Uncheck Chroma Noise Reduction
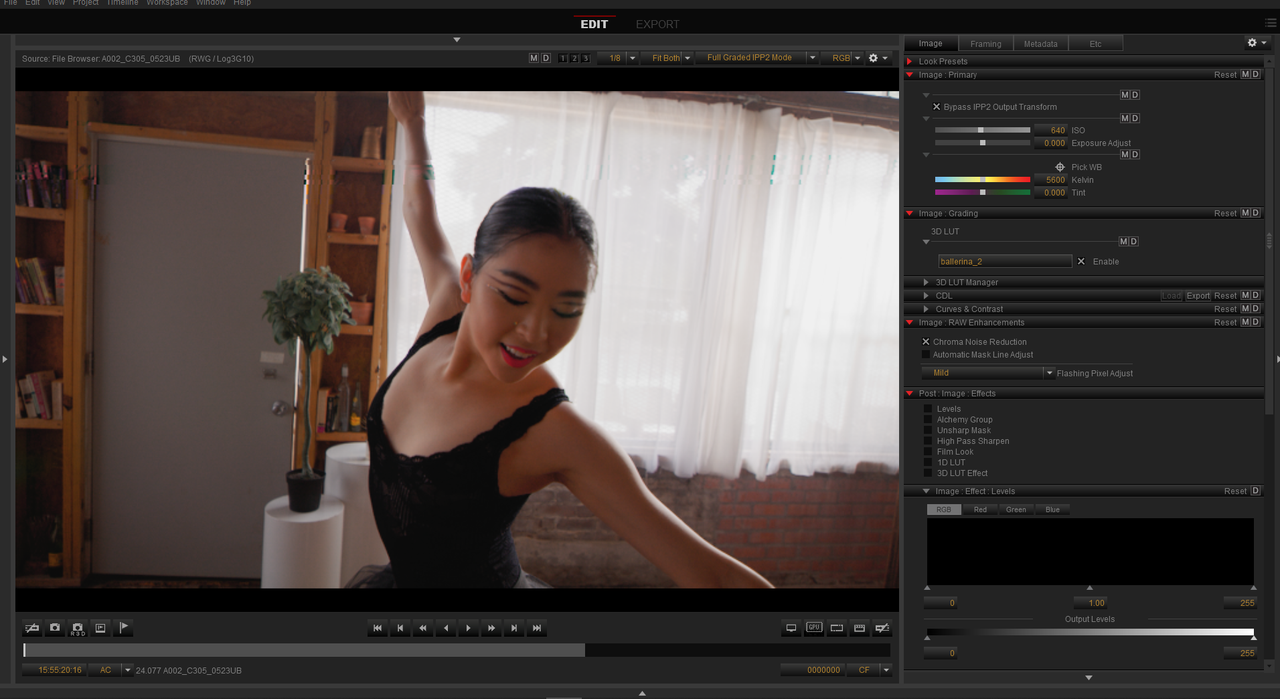The height and width of the screenshot is (699, 1280). 926,342
